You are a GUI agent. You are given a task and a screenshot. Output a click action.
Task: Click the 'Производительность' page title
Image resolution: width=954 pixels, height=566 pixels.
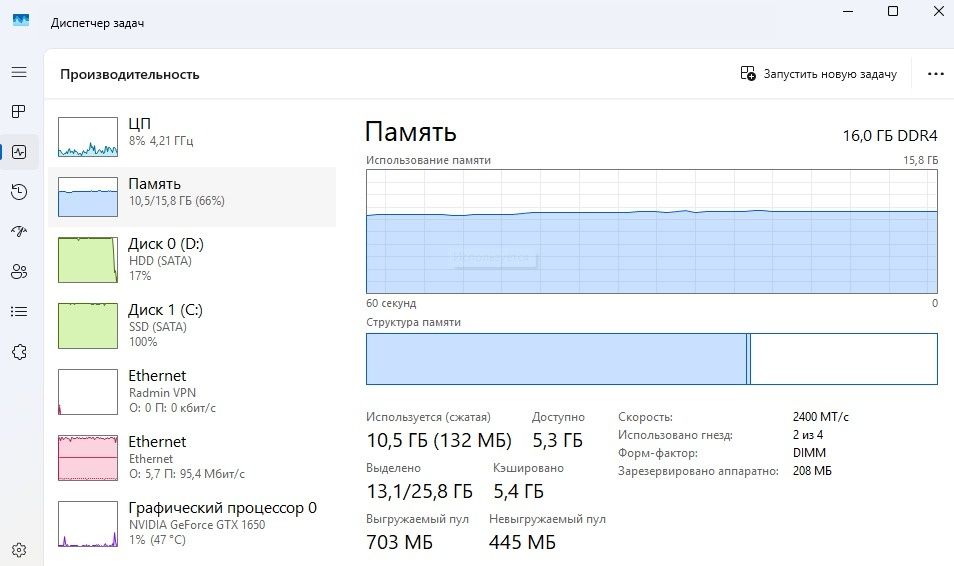pos(130,74)
